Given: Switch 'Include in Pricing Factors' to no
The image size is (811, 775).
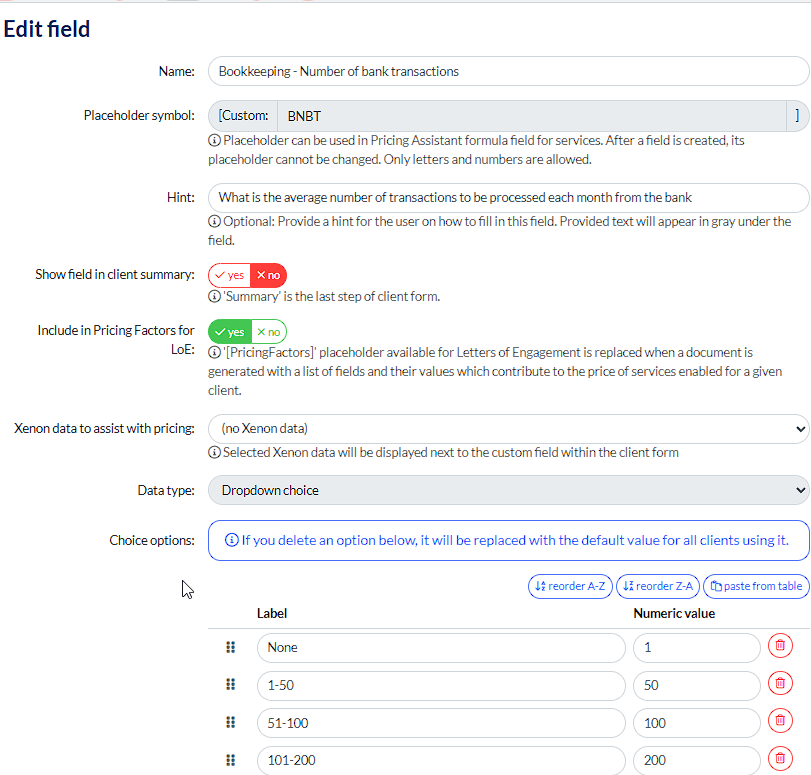Looking at the screenshot, I should pyautogui.click(x=268, y=332).
